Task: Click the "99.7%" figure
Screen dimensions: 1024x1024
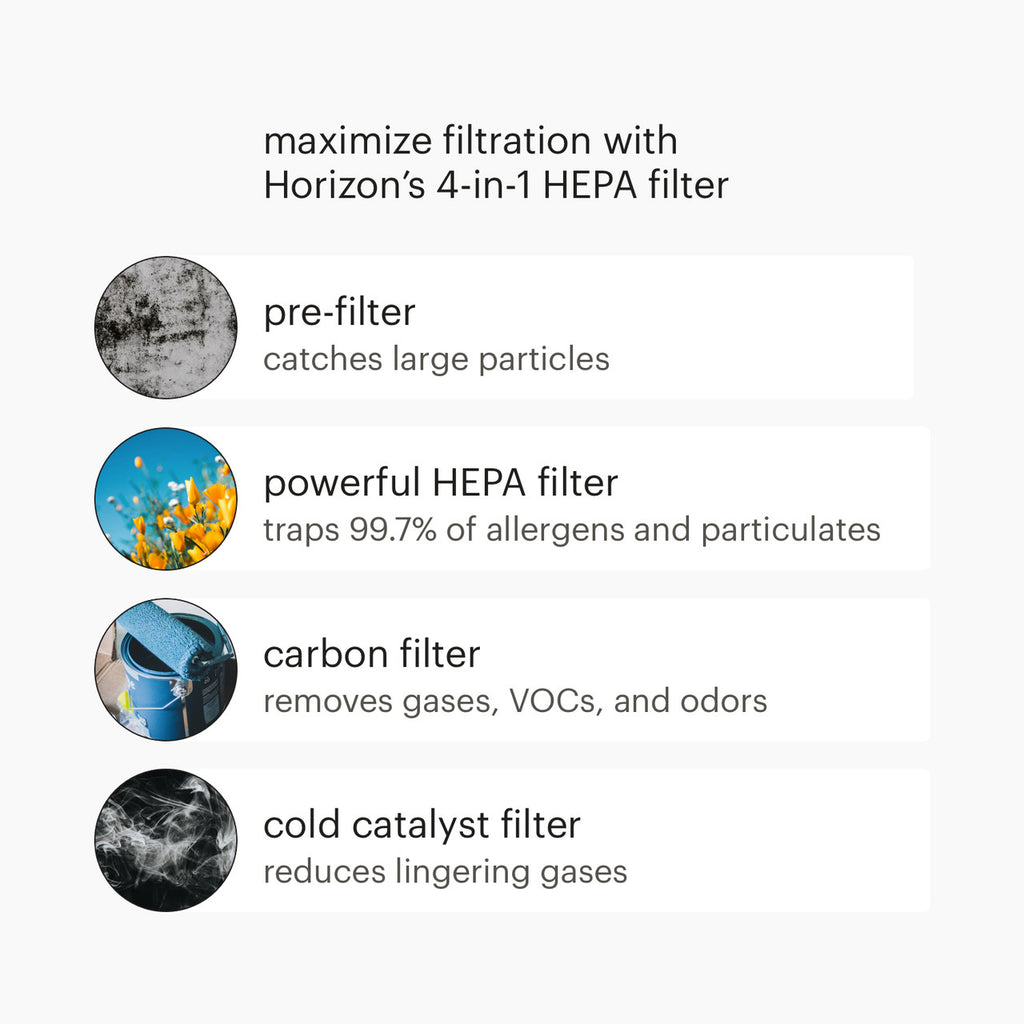Action: click(x=393, y=530)
